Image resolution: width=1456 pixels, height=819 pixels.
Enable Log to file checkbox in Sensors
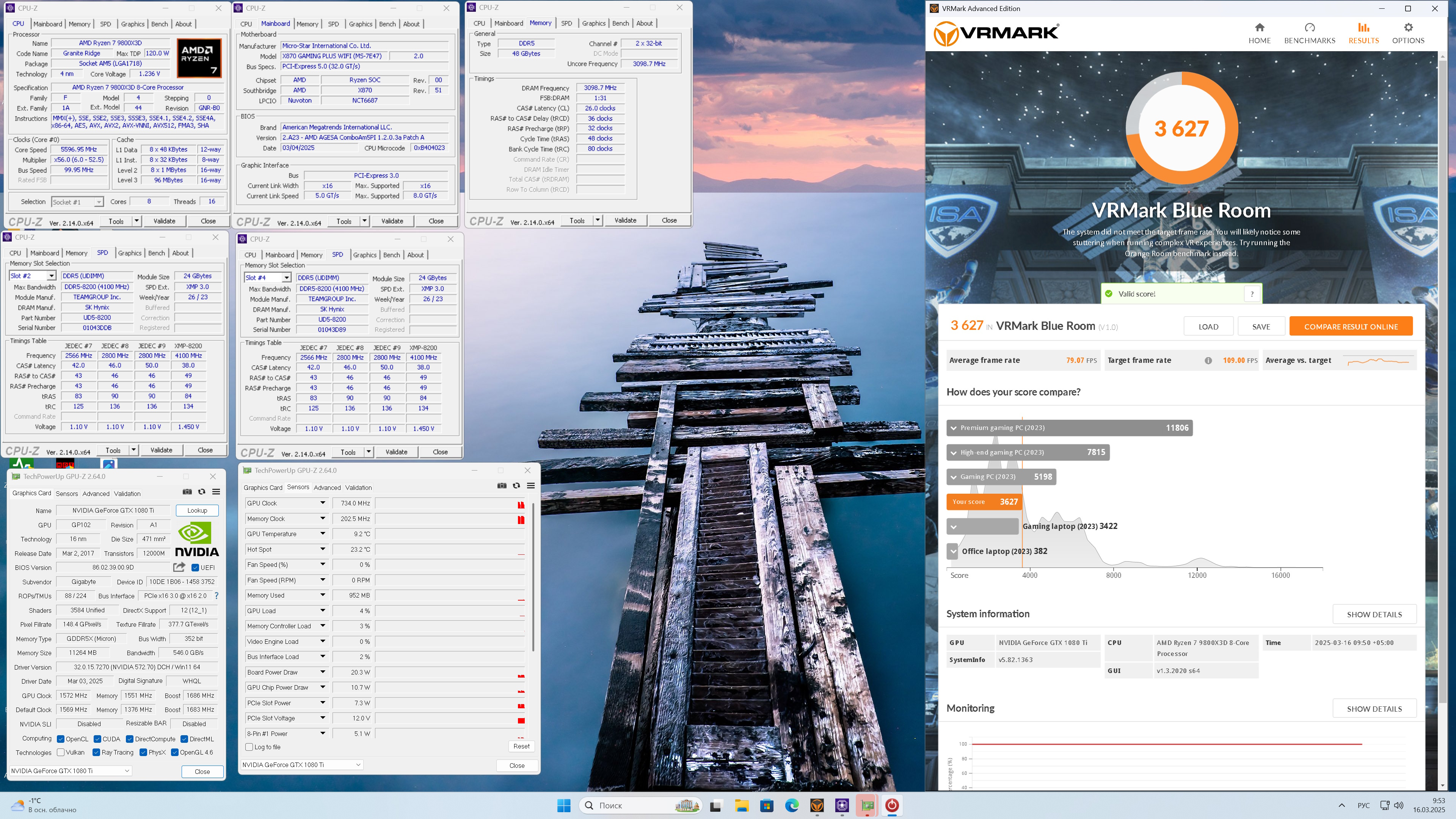click(249, 747)
